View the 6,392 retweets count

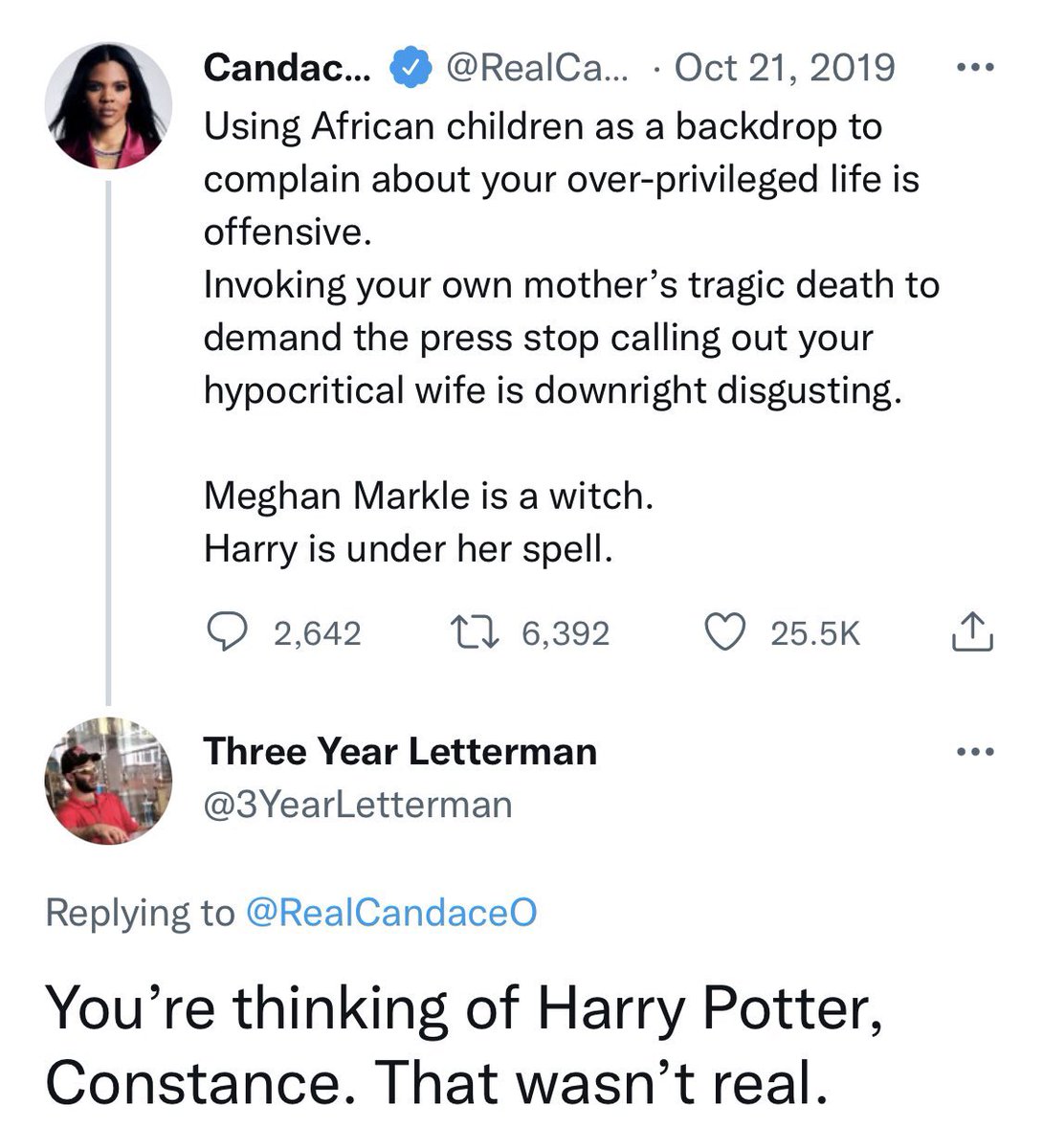click(x=566, y=633)
